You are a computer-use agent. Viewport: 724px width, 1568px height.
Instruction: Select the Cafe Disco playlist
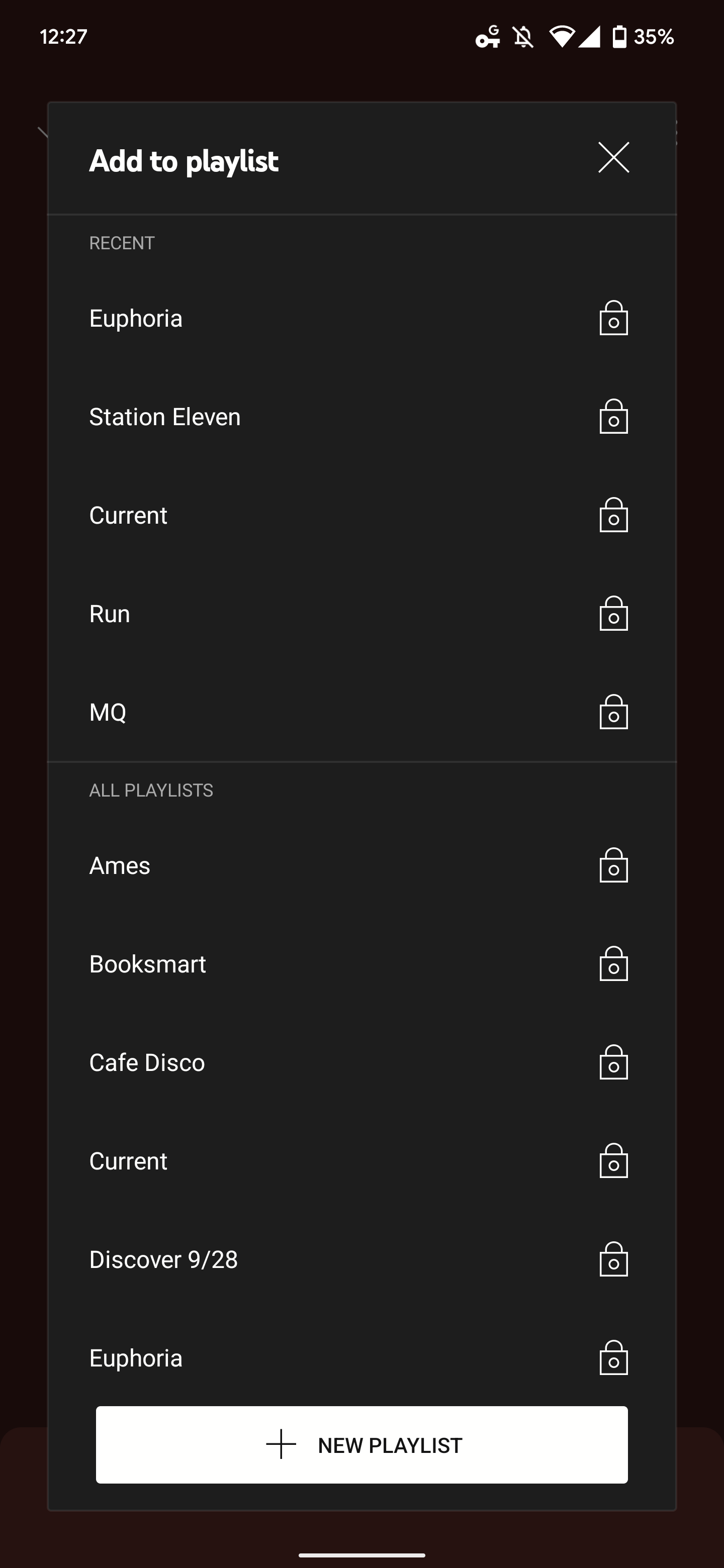coord(147,1063)
